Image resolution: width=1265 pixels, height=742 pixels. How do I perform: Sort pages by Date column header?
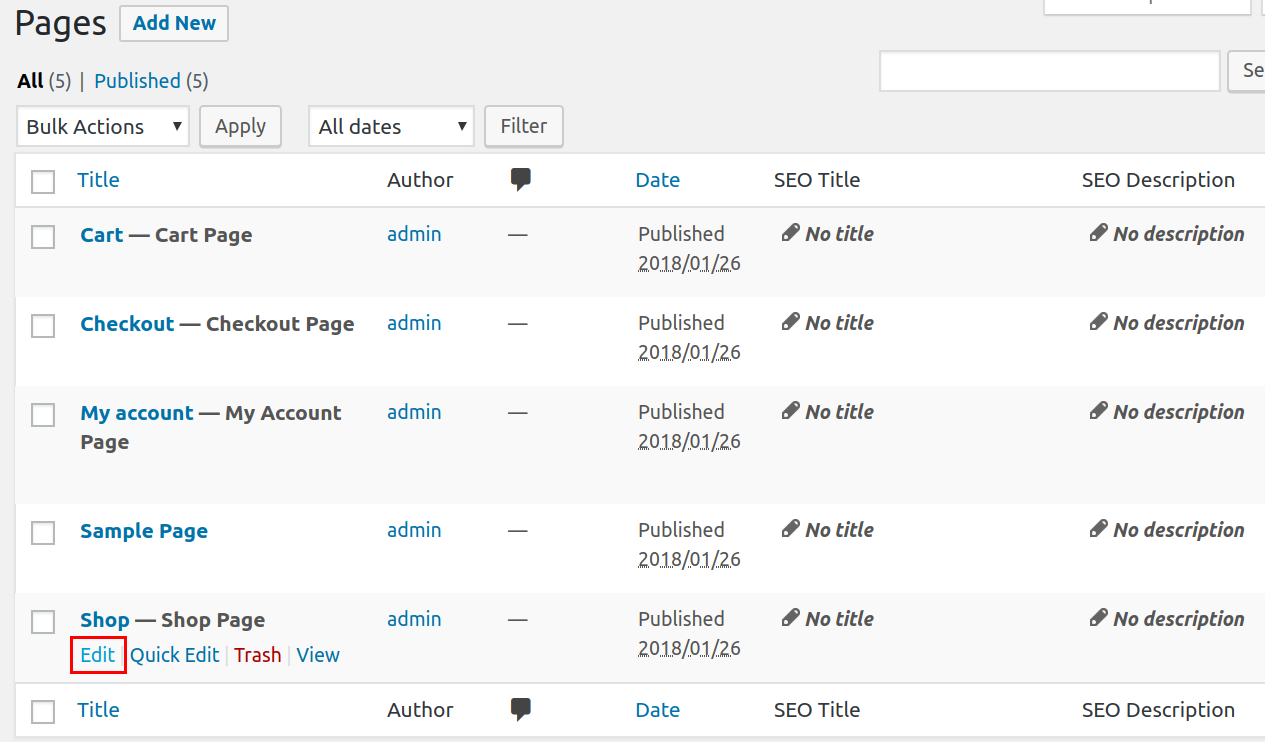tap(657, 180)
